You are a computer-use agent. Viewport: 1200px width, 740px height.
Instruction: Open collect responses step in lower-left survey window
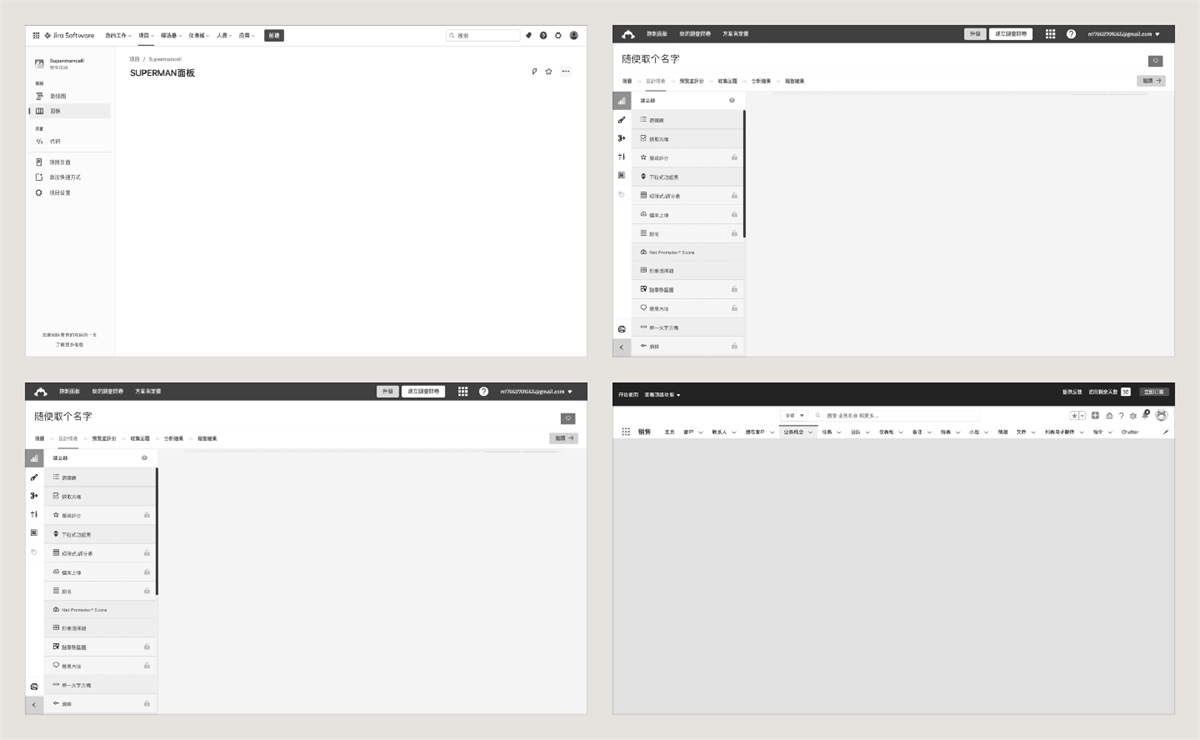click(139, 438)
